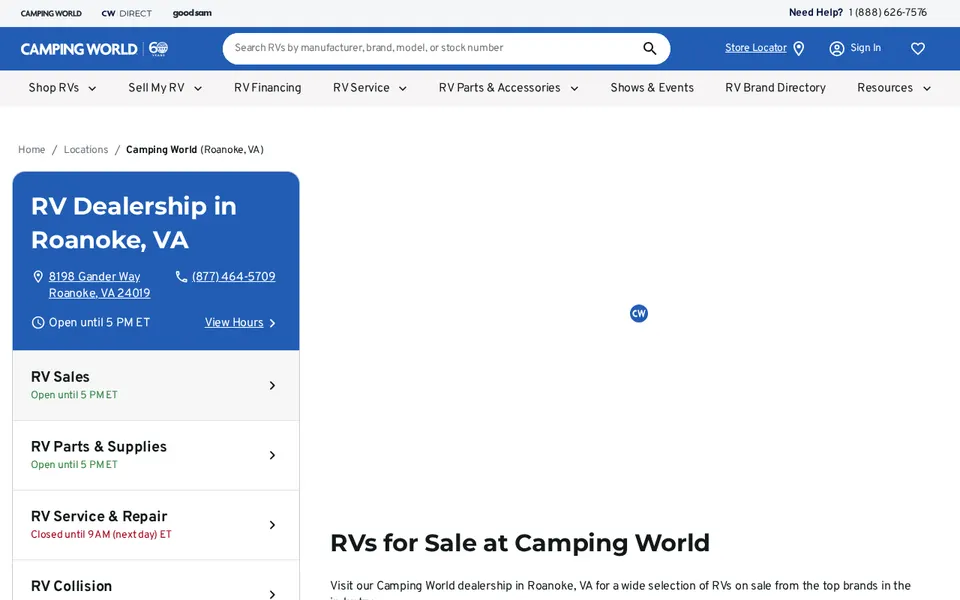Go to Locations breadcrumb
Screen dimensions: 960x600
(86, 150)
